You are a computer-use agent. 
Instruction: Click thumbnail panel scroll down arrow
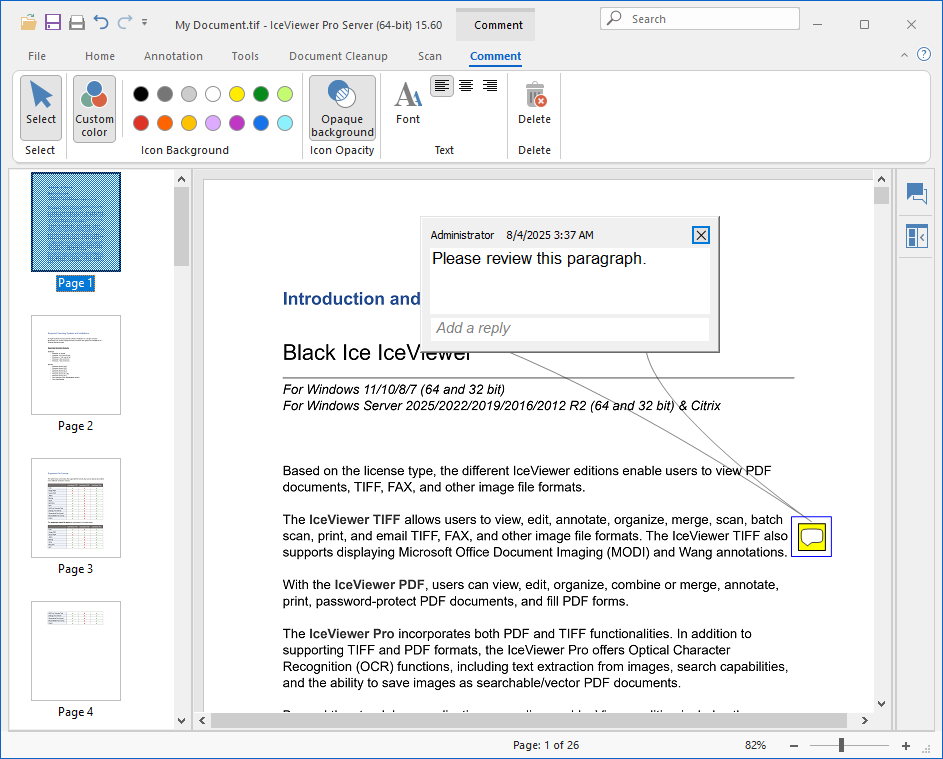coord(182,721)
